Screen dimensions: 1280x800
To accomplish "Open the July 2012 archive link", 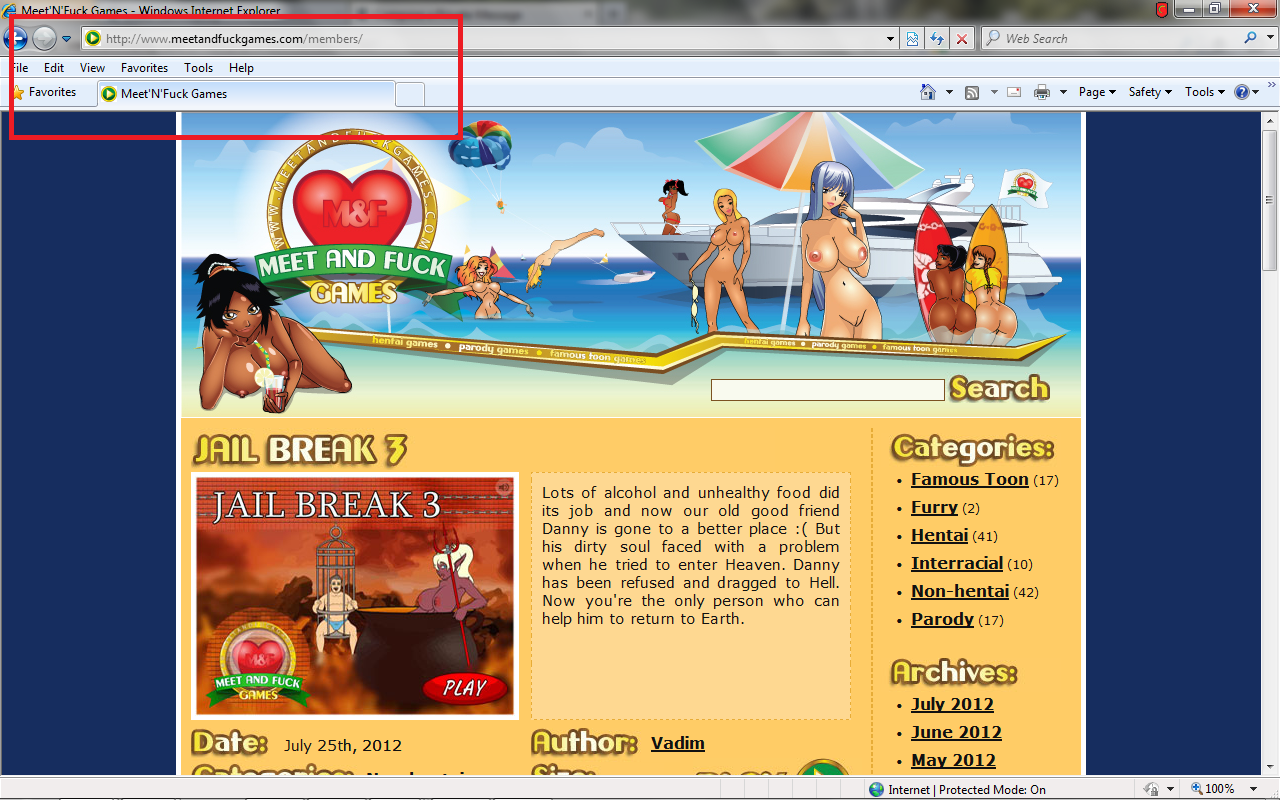I will tap(952, 704).
